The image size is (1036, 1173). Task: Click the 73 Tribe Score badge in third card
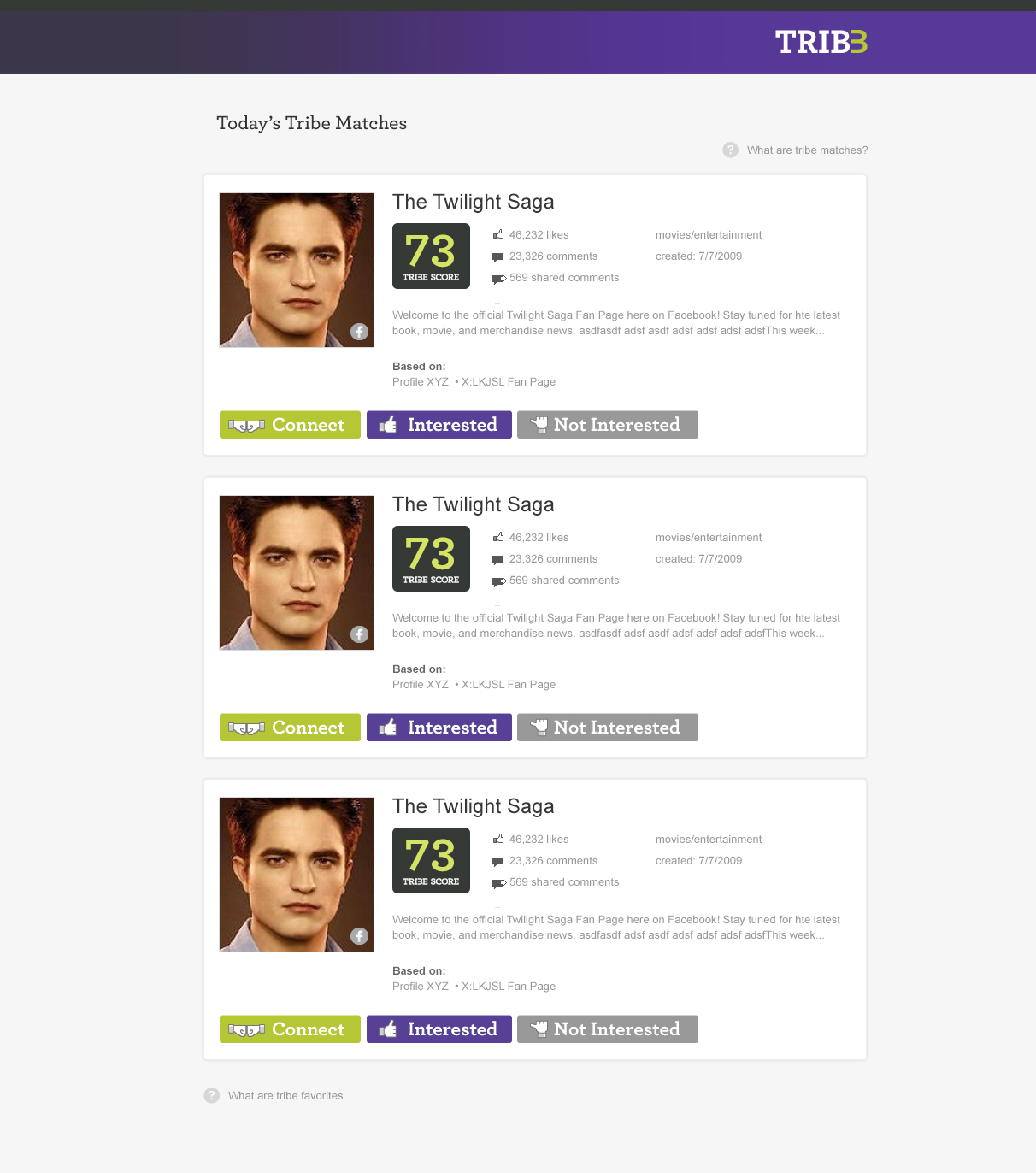(x=431, y=860)
